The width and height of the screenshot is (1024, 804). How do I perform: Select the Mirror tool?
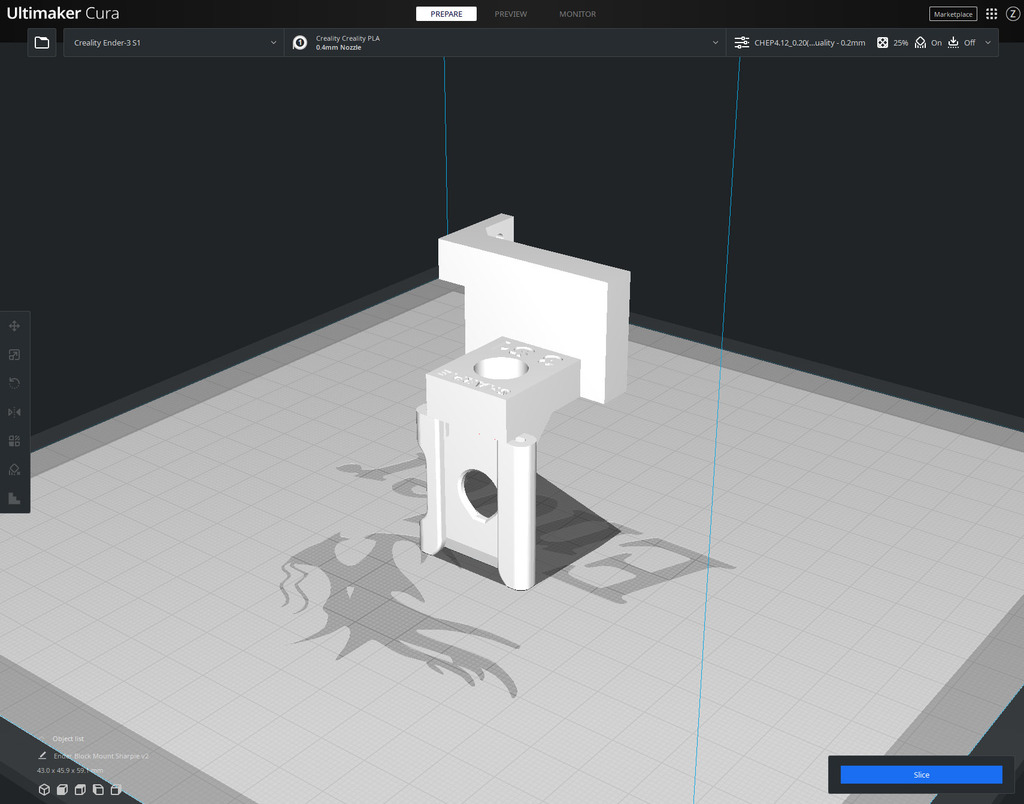[x=14, y=411]
